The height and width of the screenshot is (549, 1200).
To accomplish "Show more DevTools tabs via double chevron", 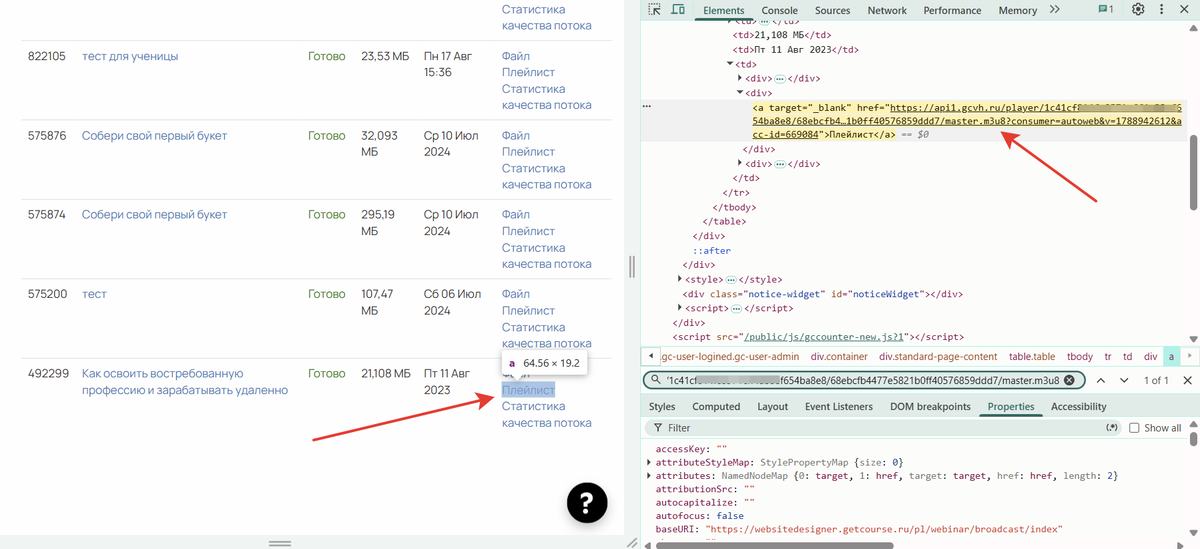I will click(x=1054, y=10).
